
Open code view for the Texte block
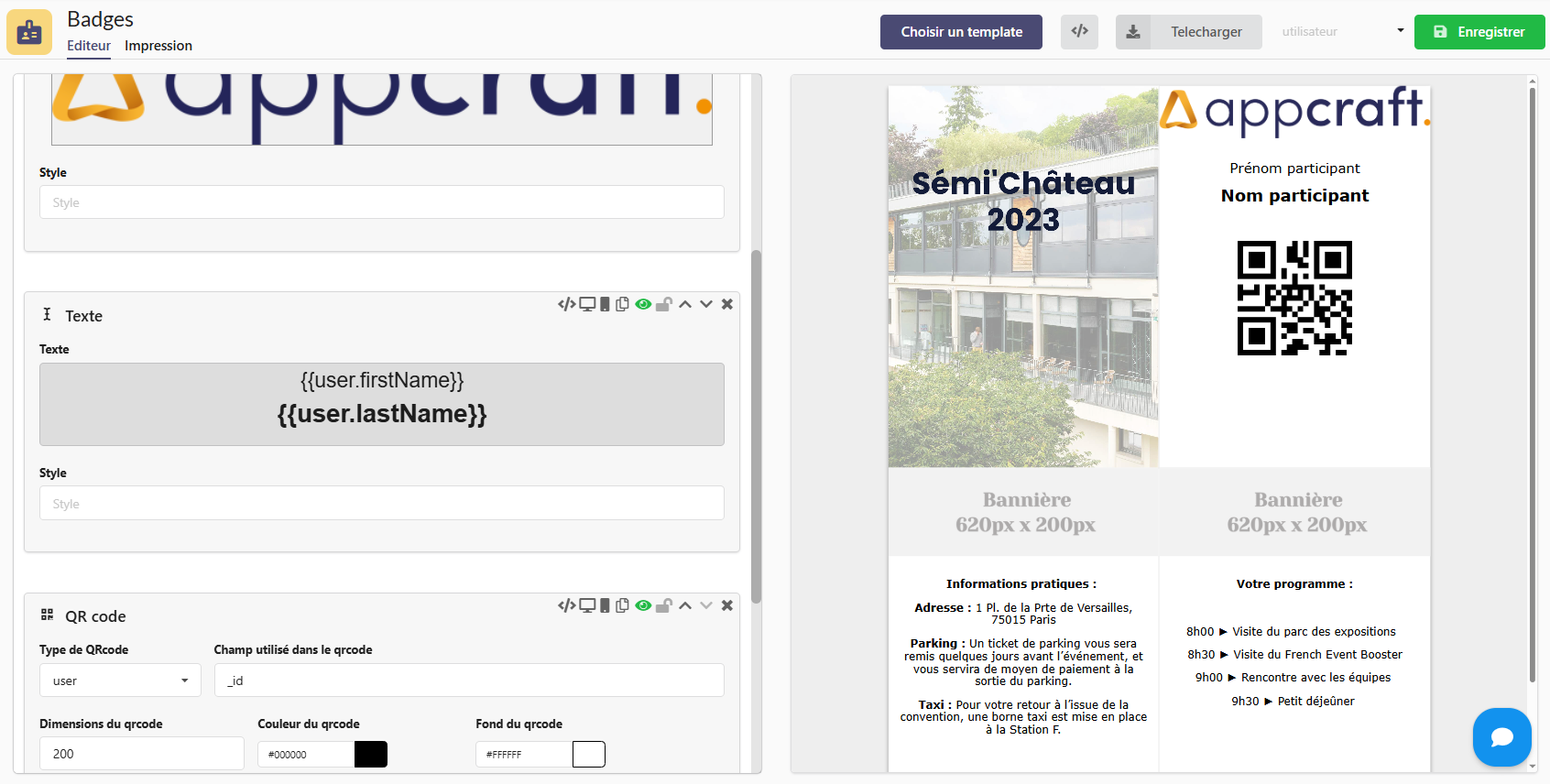tap(566, 304)
